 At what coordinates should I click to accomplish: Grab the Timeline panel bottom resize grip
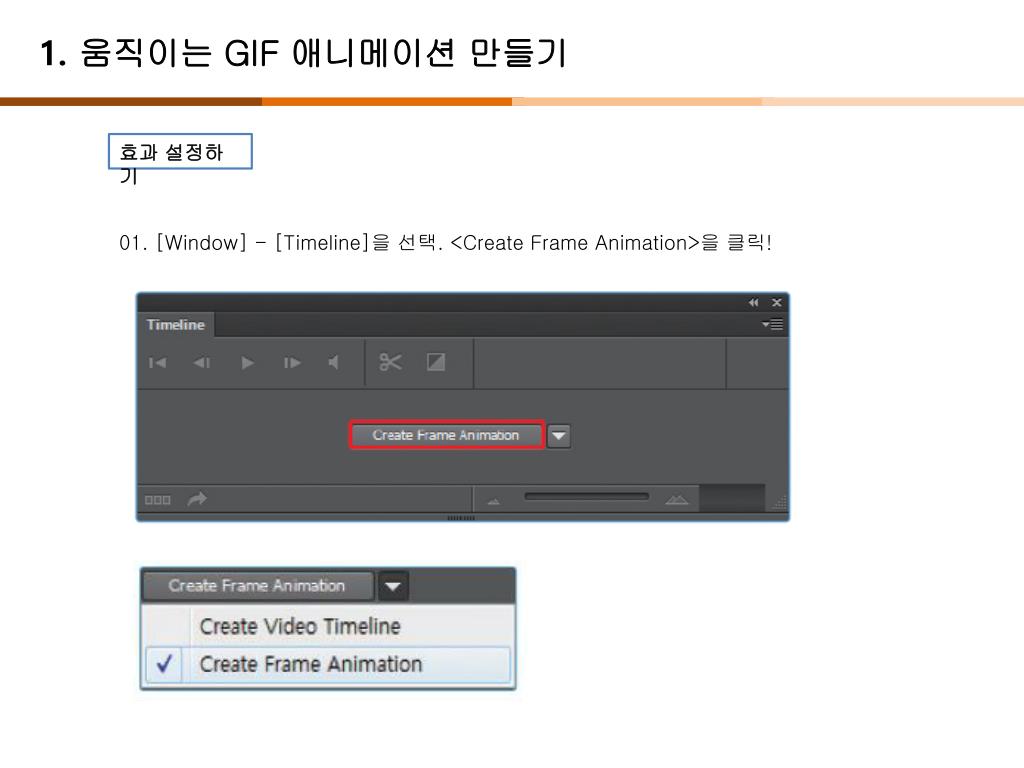pyautogui.click(x=461, y=518)
